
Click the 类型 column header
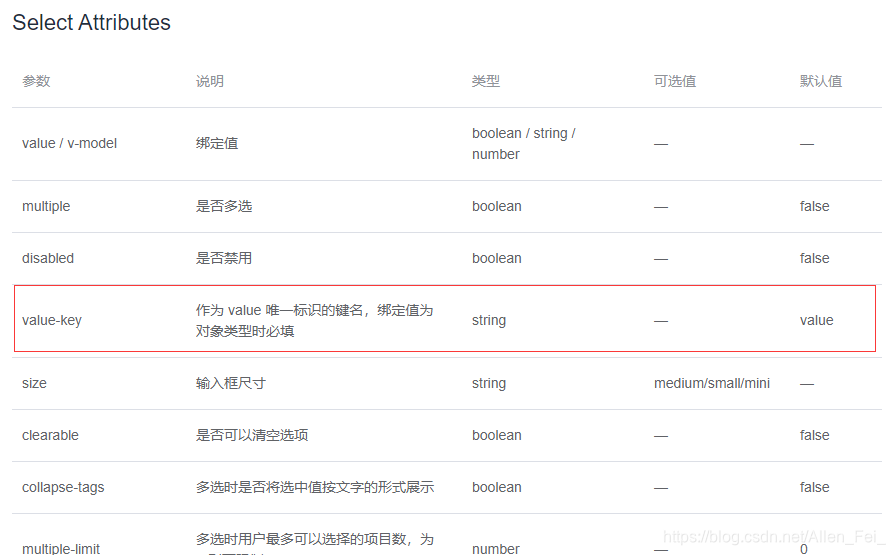pos(486,81)
